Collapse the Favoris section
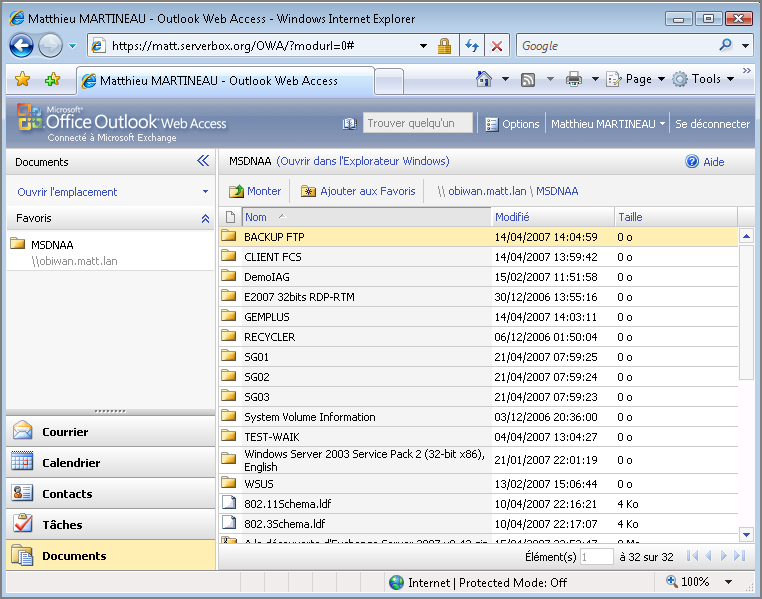Image resolution: width=762 pixels, height=599 pixels. tap(205, 218)
